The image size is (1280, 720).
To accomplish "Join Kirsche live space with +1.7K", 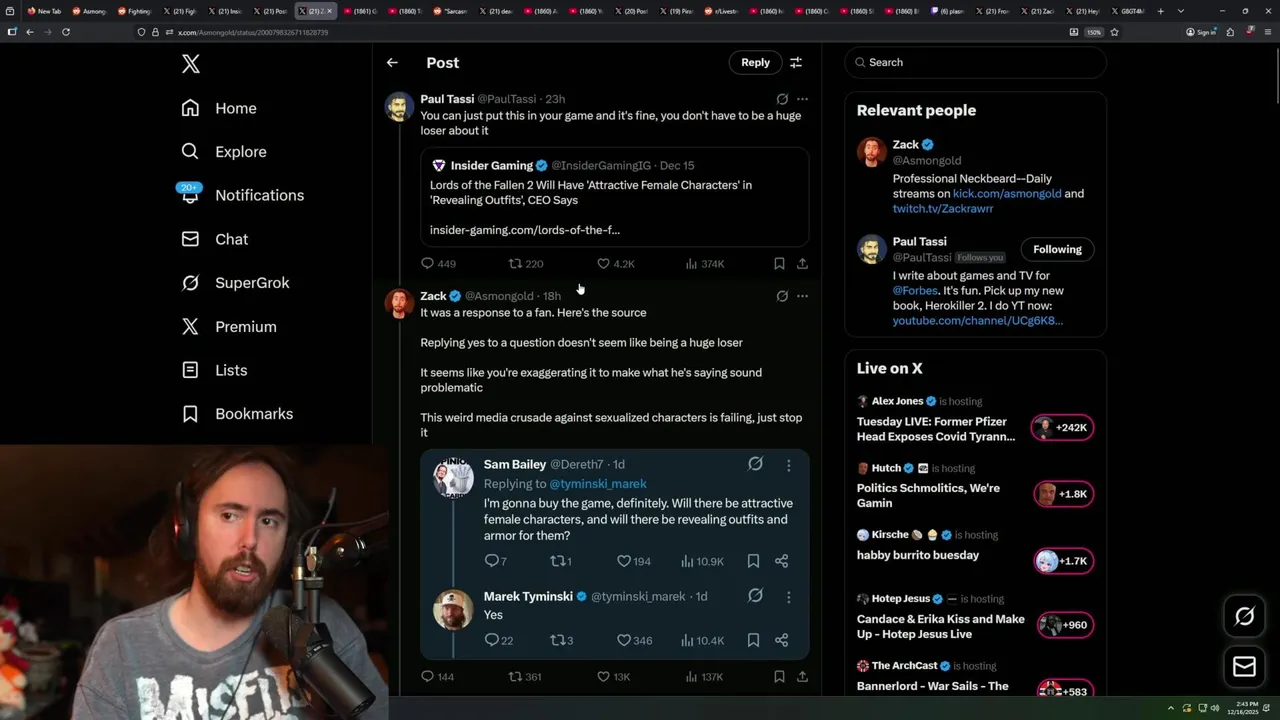I will point(1063,561).
